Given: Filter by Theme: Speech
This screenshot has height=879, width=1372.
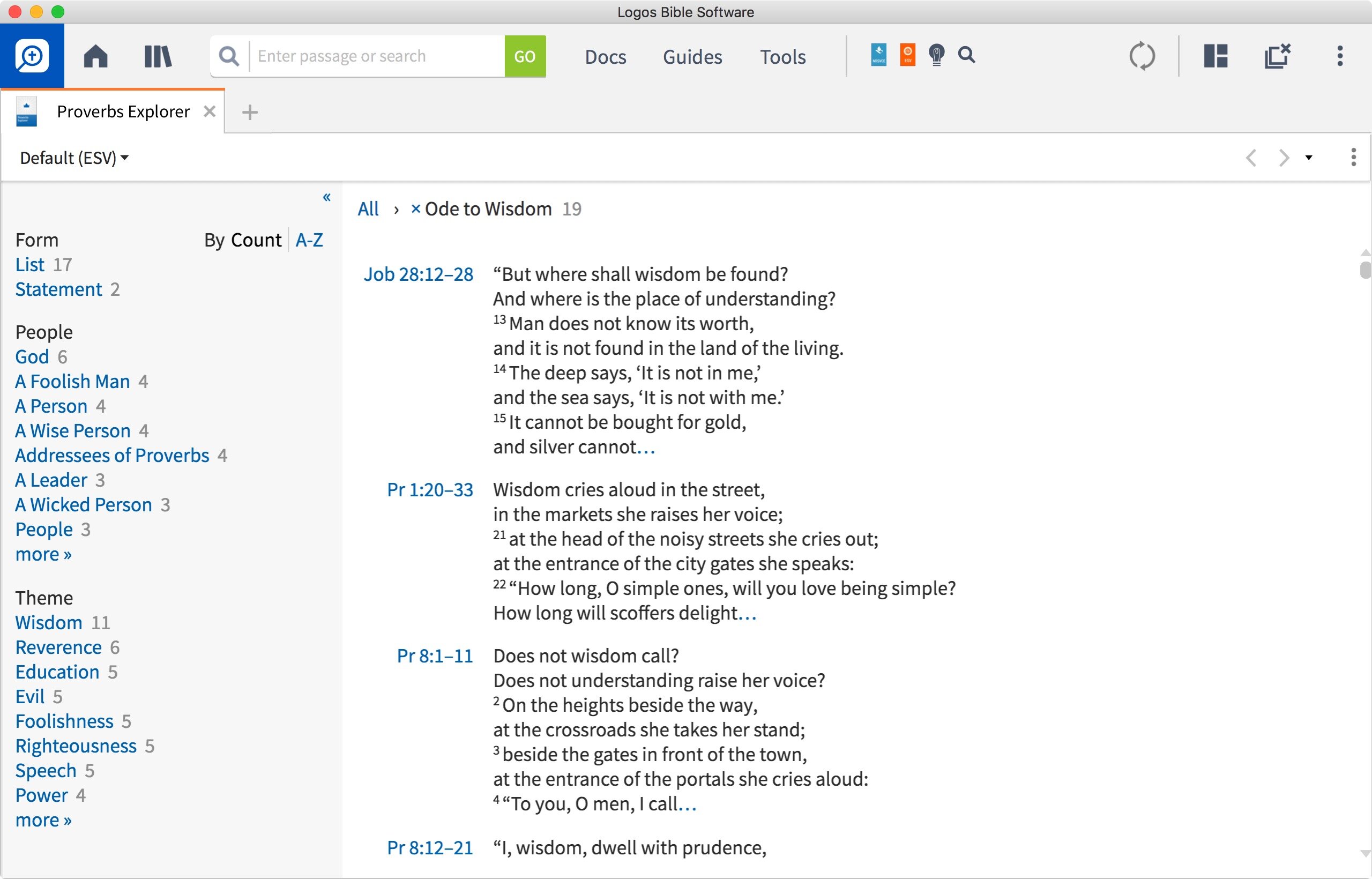Looking at the screenshot, I should tap(46, 771).
